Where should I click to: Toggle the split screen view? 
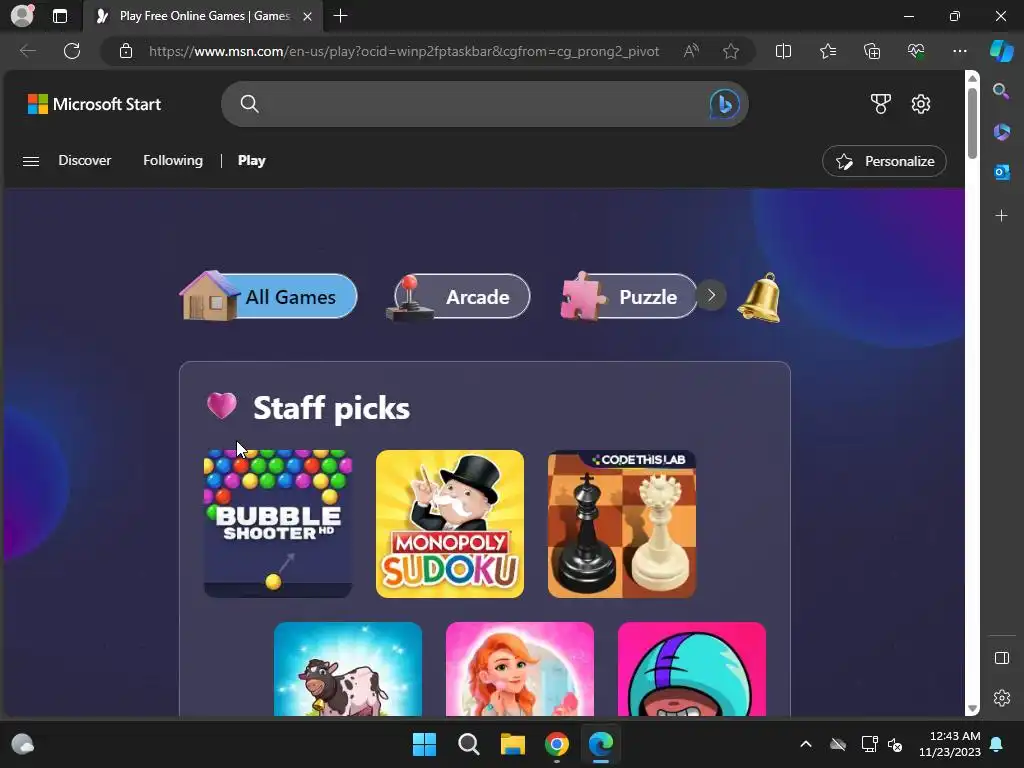(x=783, y=51)
